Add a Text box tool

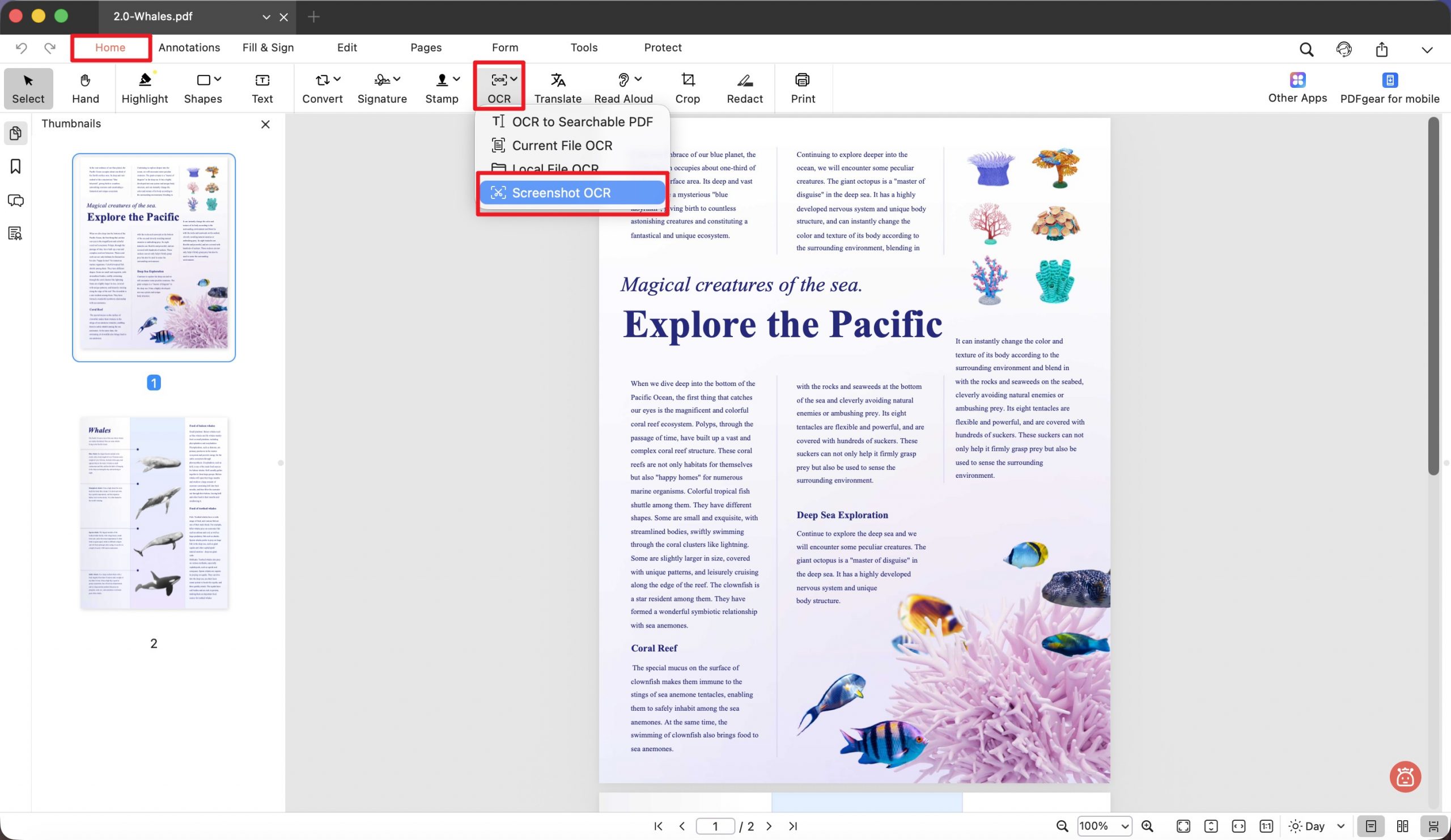coord(262,88)
